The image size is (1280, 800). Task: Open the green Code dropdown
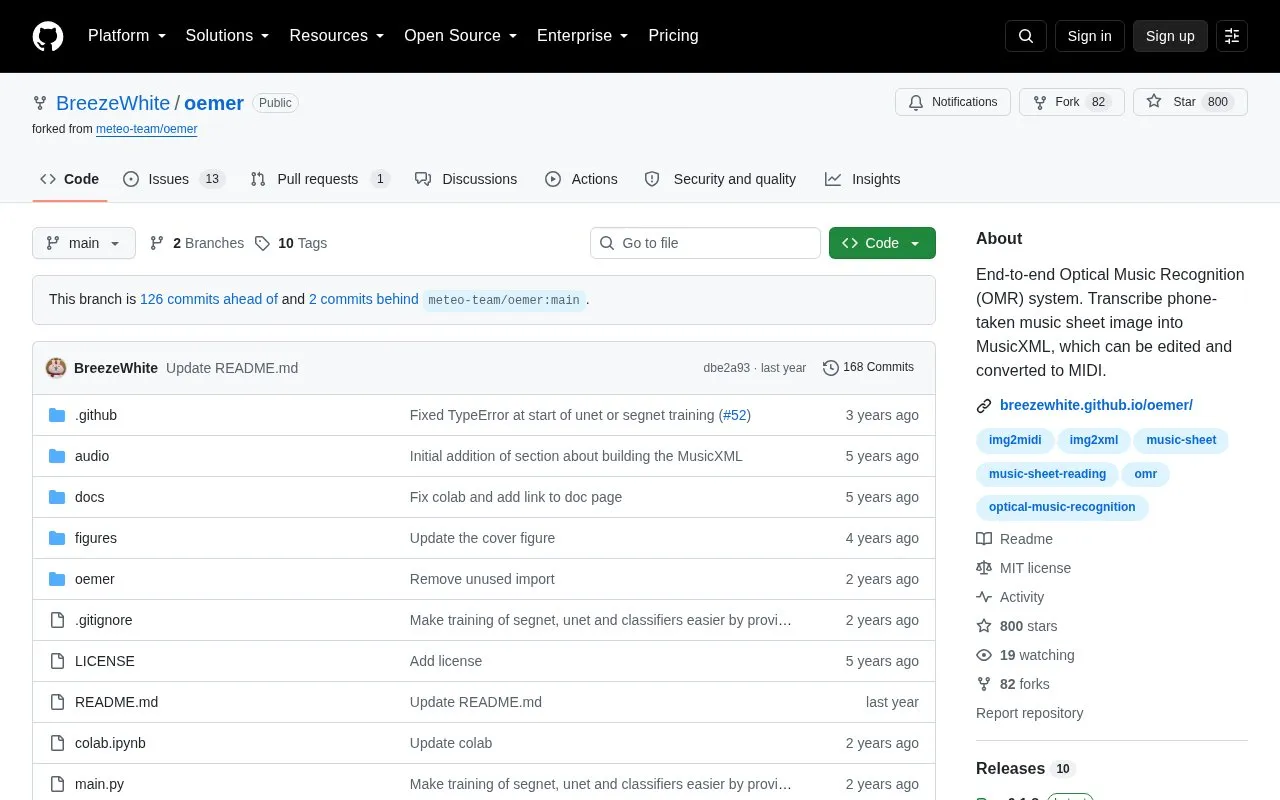(882, 243)
